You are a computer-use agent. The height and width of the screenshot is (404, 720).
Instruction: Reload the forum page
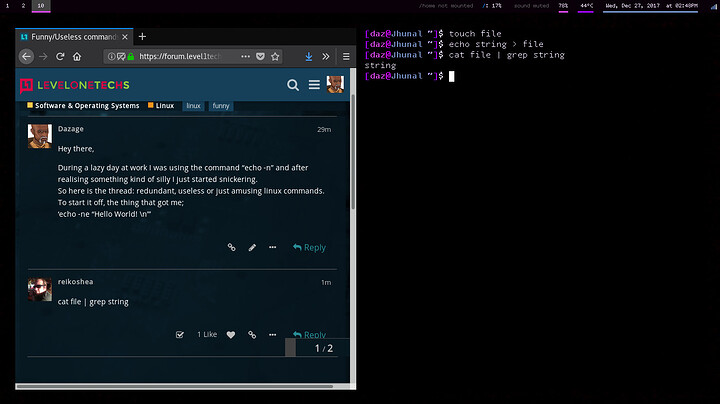tap(60, 56)
